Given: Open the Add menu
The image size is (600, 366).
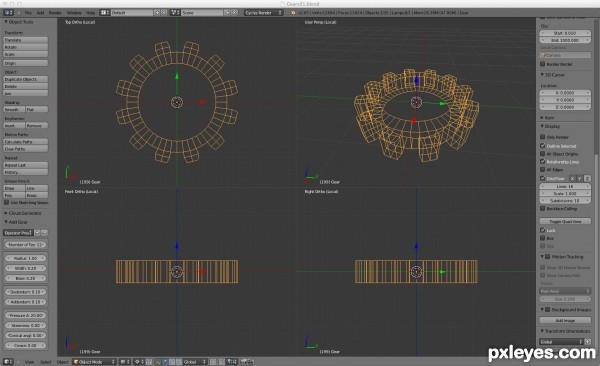Looking at the screenshot, I should point(41,13).
